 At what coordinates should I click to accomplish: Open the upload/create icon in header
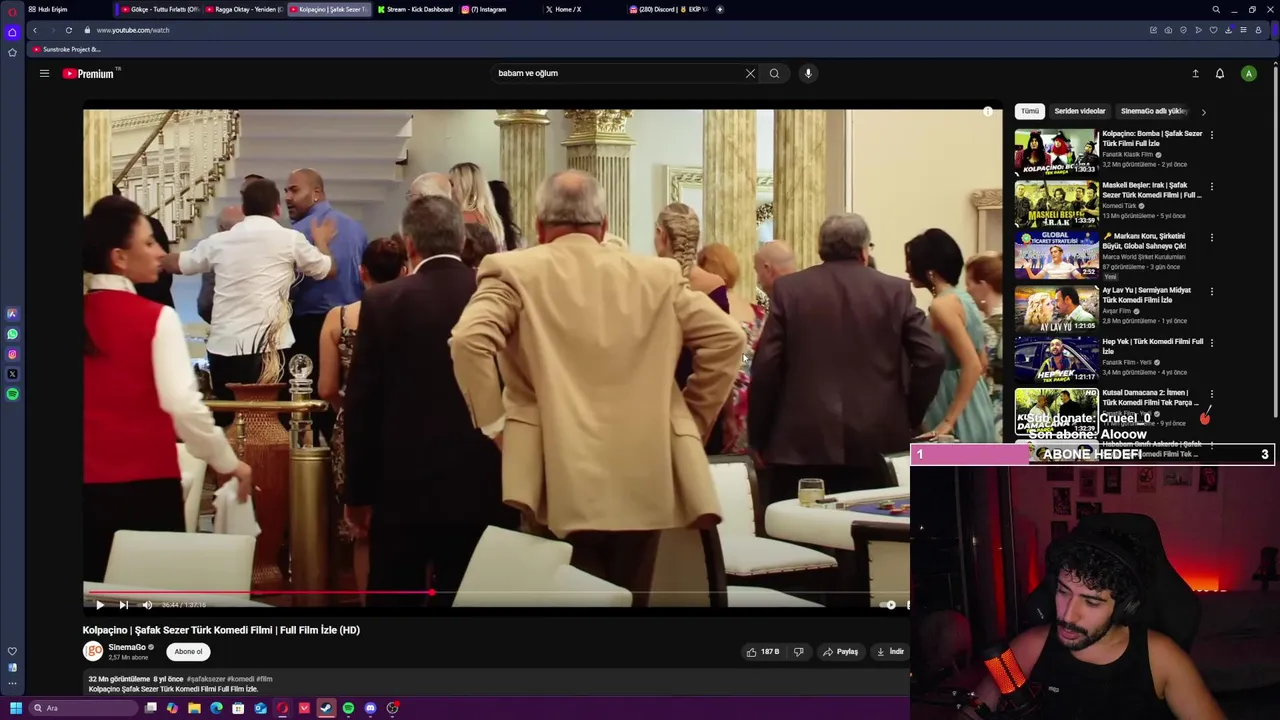coord(1195,73)
